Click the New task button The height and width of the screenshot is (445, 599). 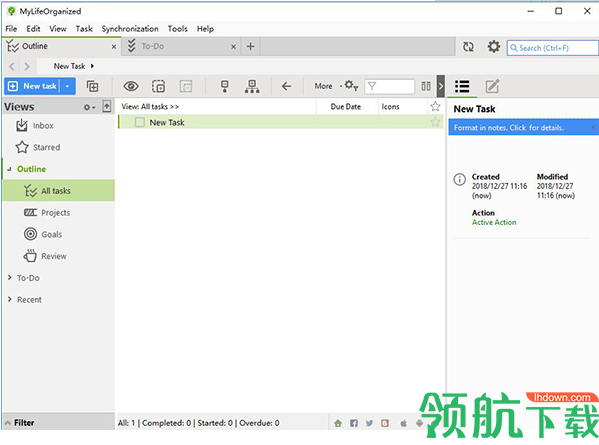point(33,86)
